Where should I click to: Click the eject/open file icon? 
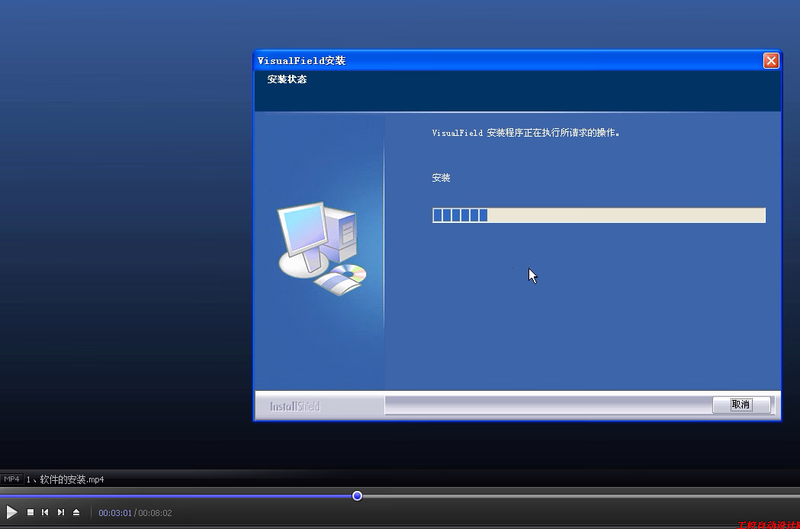point(76,512)
